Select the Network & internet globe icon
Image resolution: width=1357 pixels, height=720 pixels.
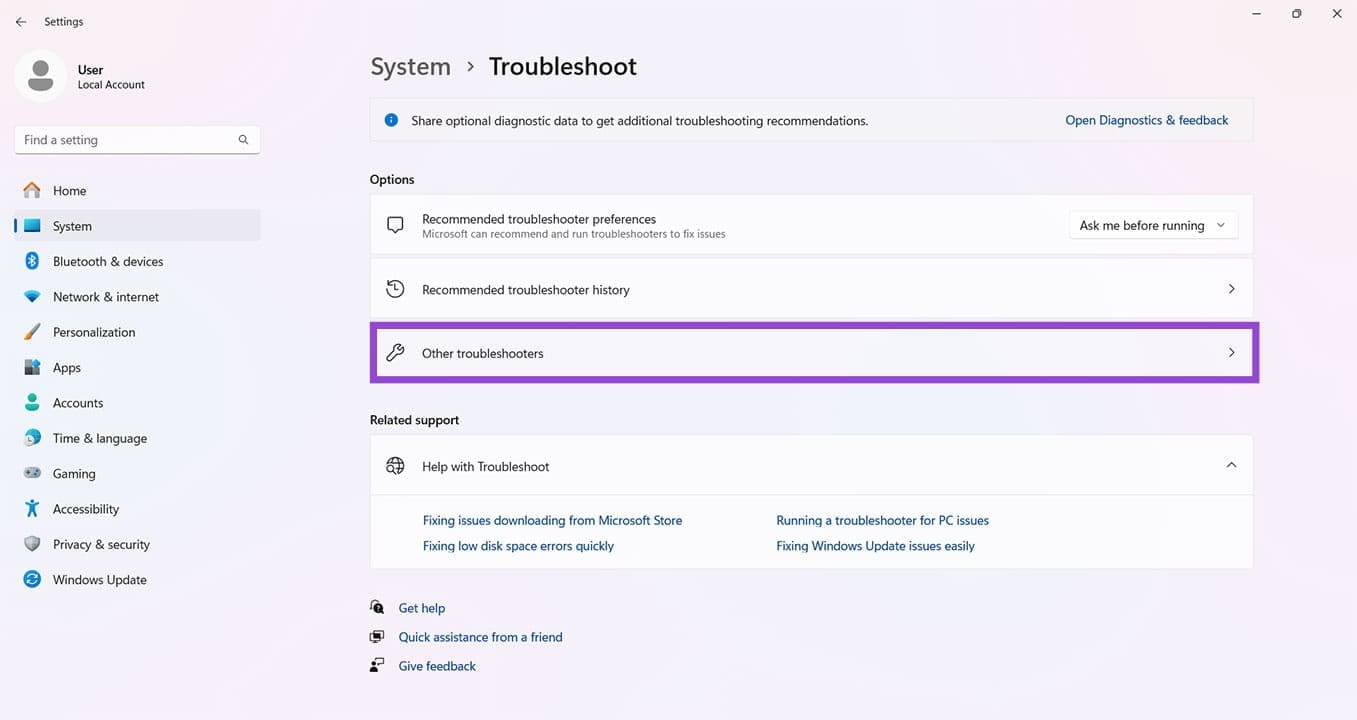coord(33,296)
